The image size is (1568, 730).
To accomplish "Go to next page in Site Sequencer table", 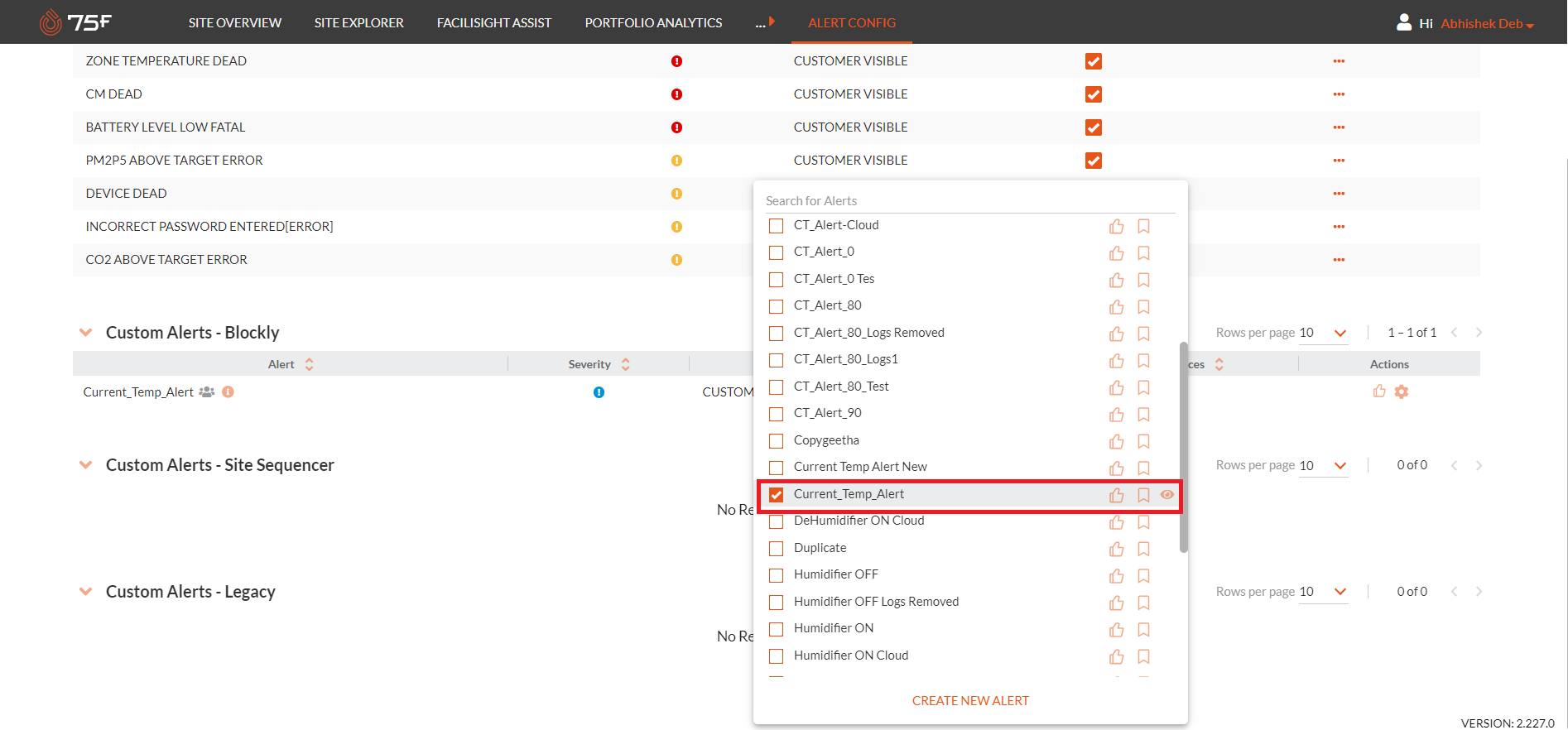I will point(1479,465).
